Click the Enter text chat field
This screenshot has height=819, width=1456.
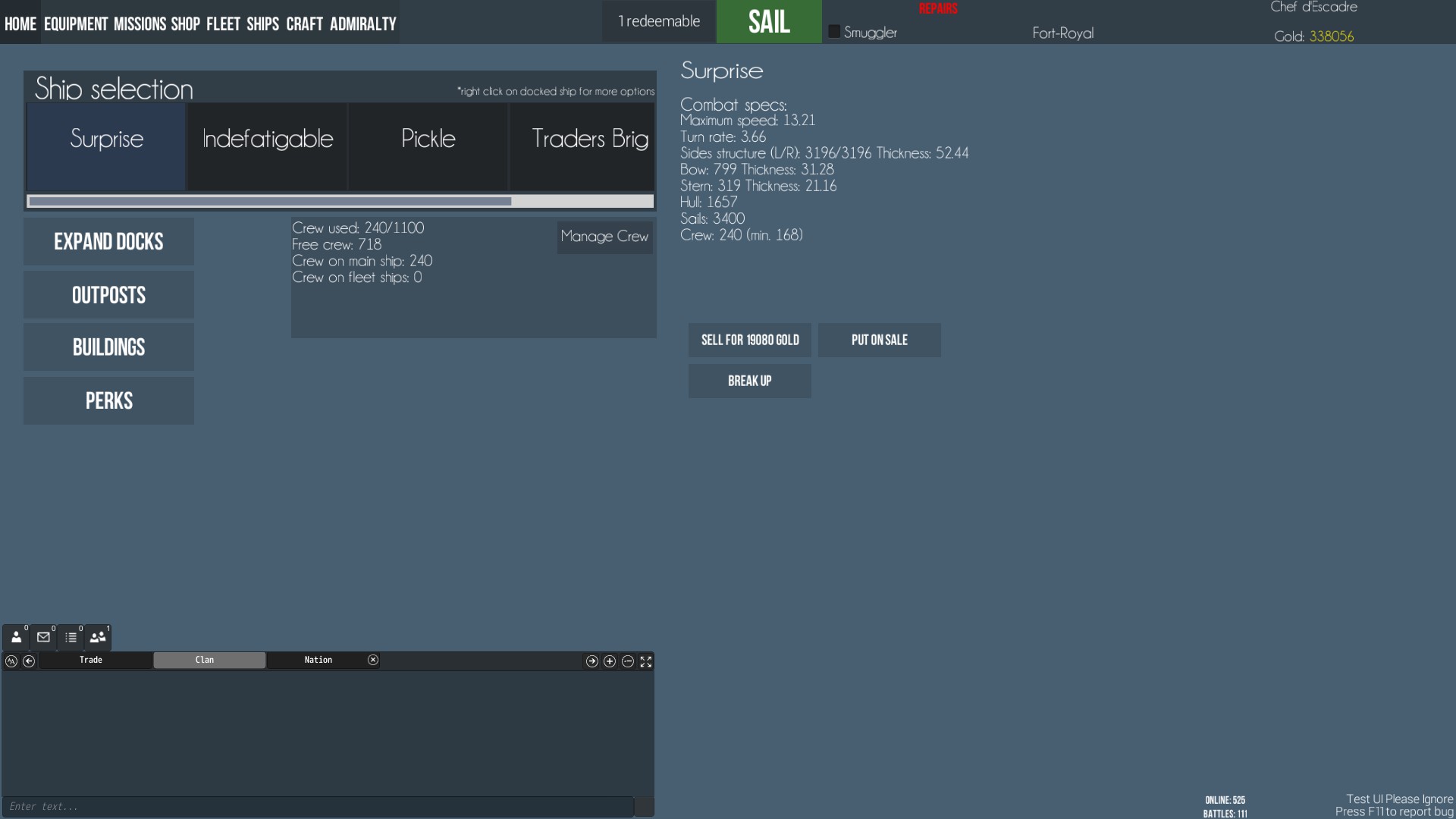click(x=317, y=807)
